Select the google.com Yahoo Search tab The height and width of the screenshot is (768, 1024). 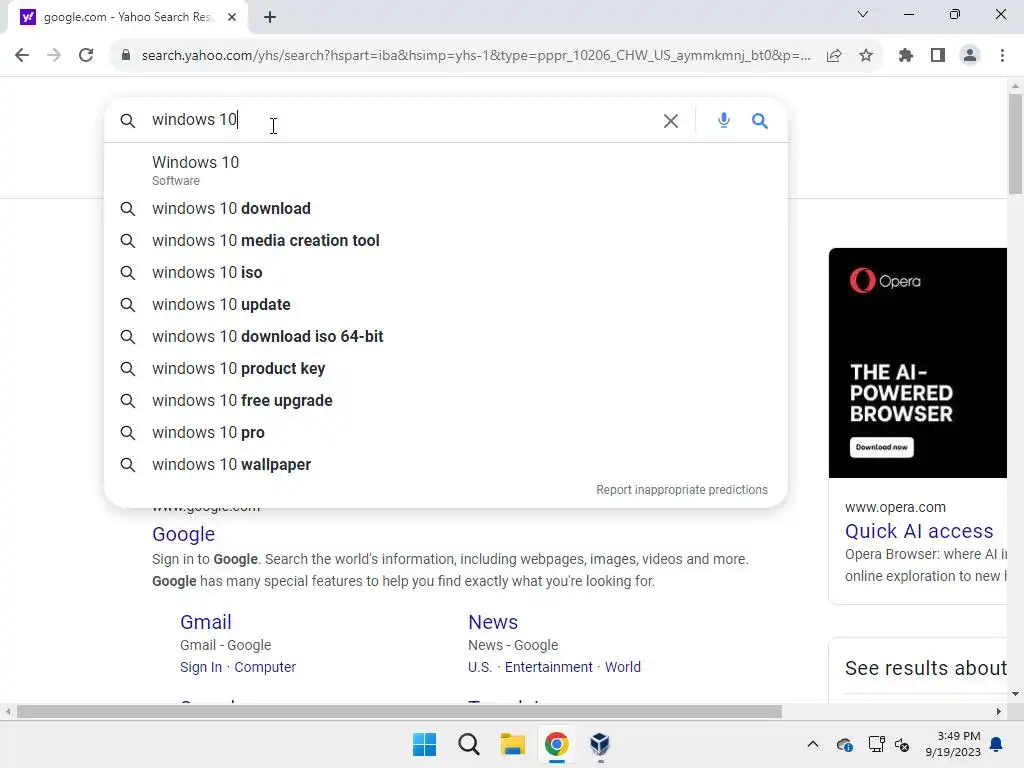point(127,17)
